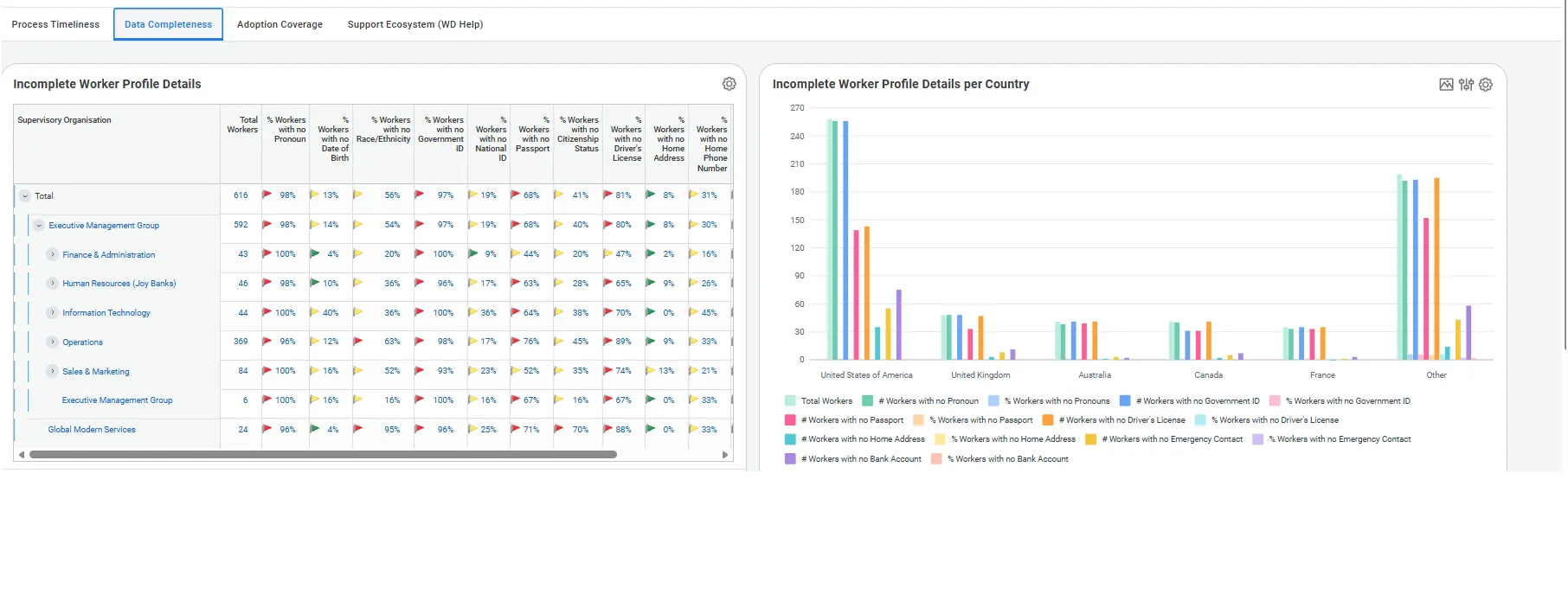Expand the Operations row
This screenshot has height=614, width=1568.
click(53, 342)
